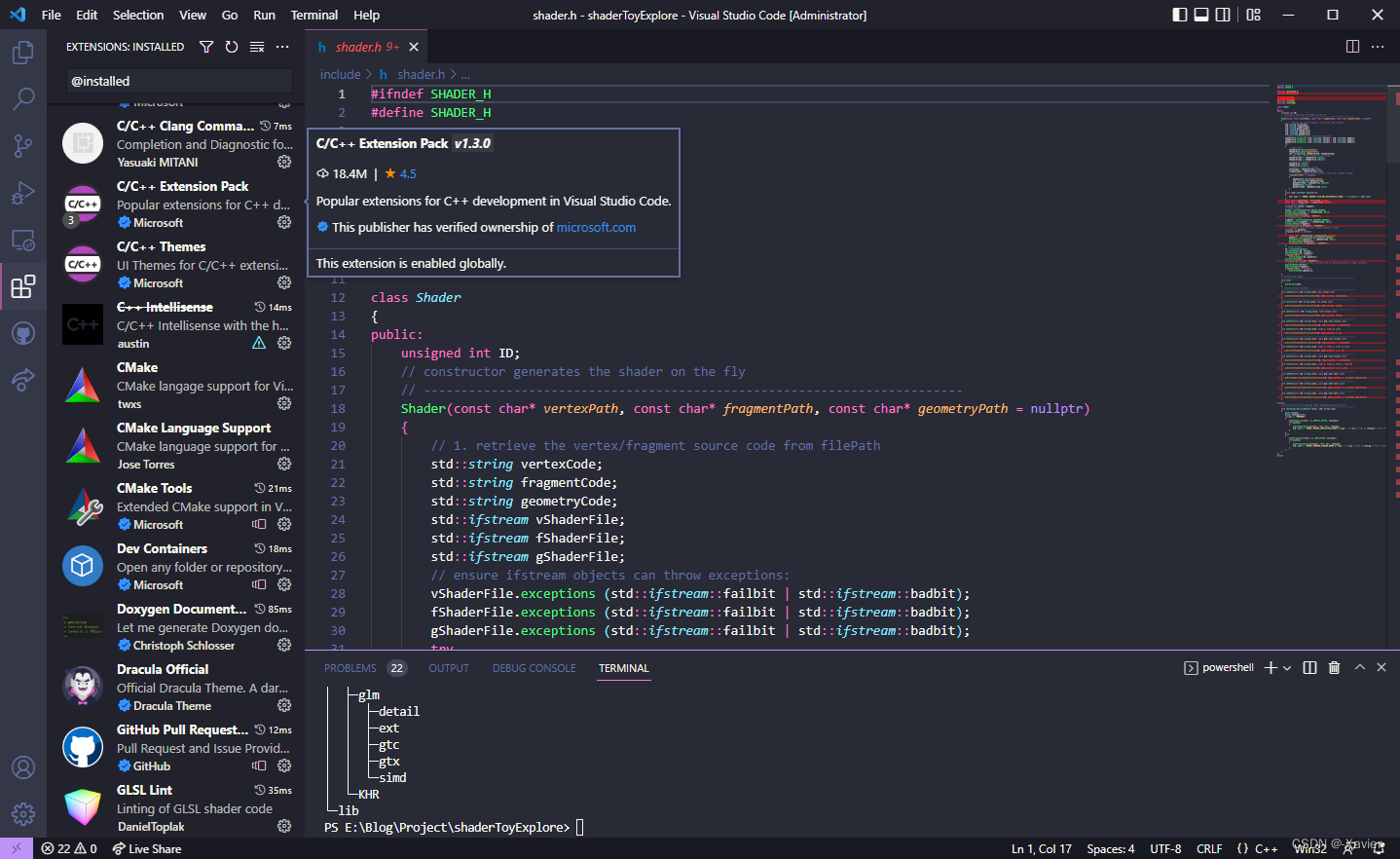
Task: Open extensions view more actions menu
Action: 282,47
